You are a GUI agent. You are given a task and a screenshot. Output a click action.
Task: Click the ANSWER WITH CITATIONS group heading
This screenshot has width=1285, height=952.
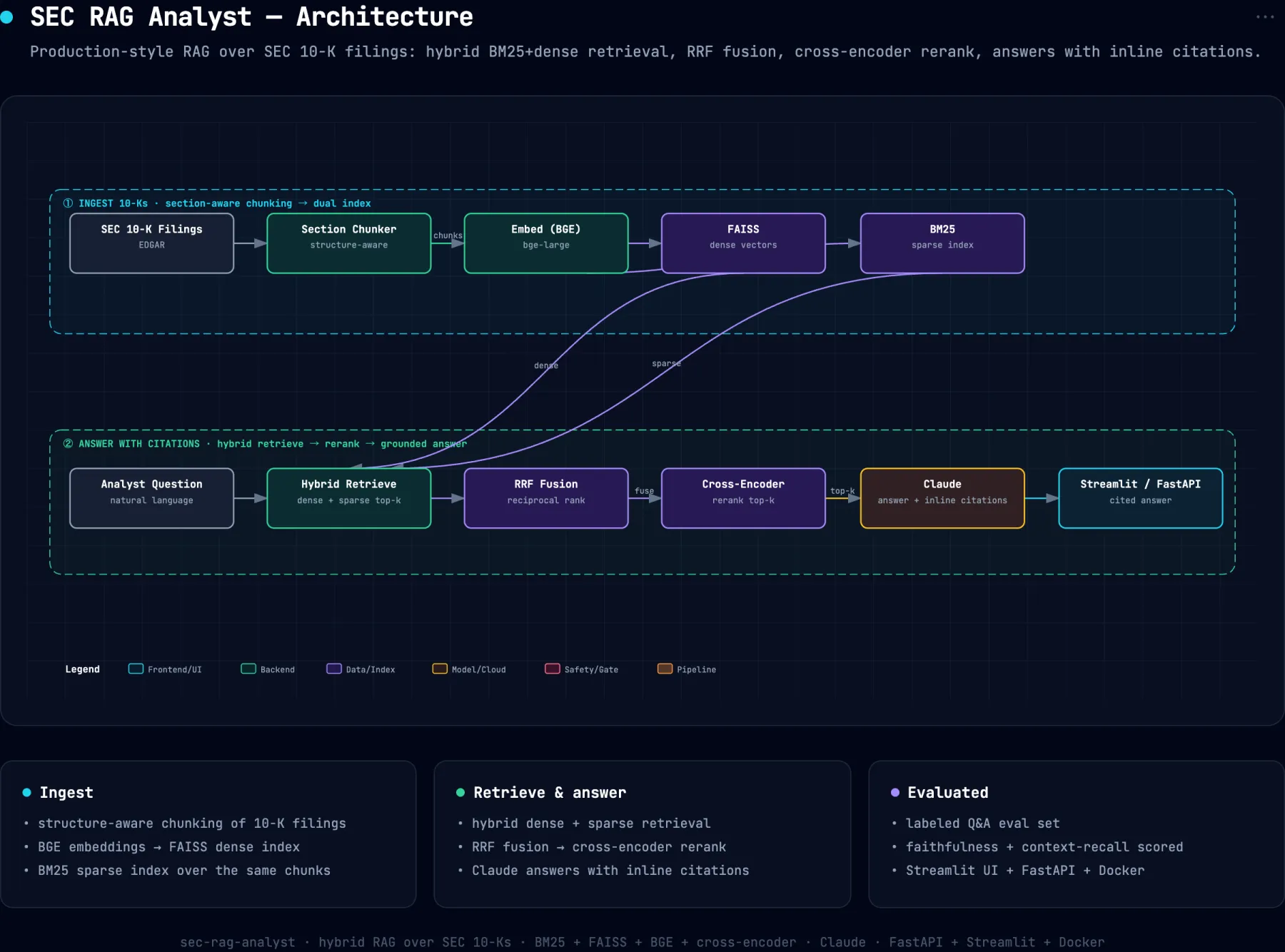coord(265,444)
